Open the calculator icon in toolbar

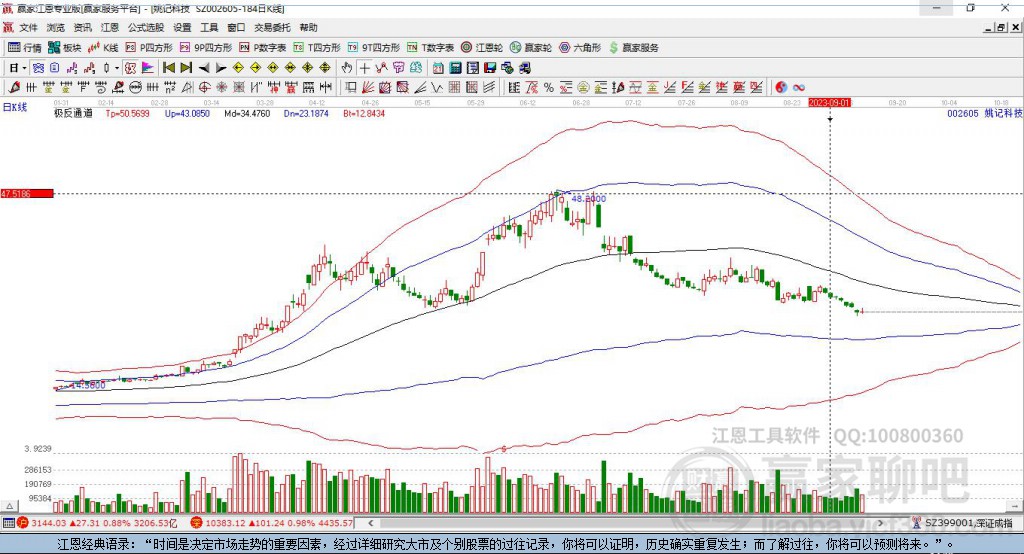click(x=456, y=68)
